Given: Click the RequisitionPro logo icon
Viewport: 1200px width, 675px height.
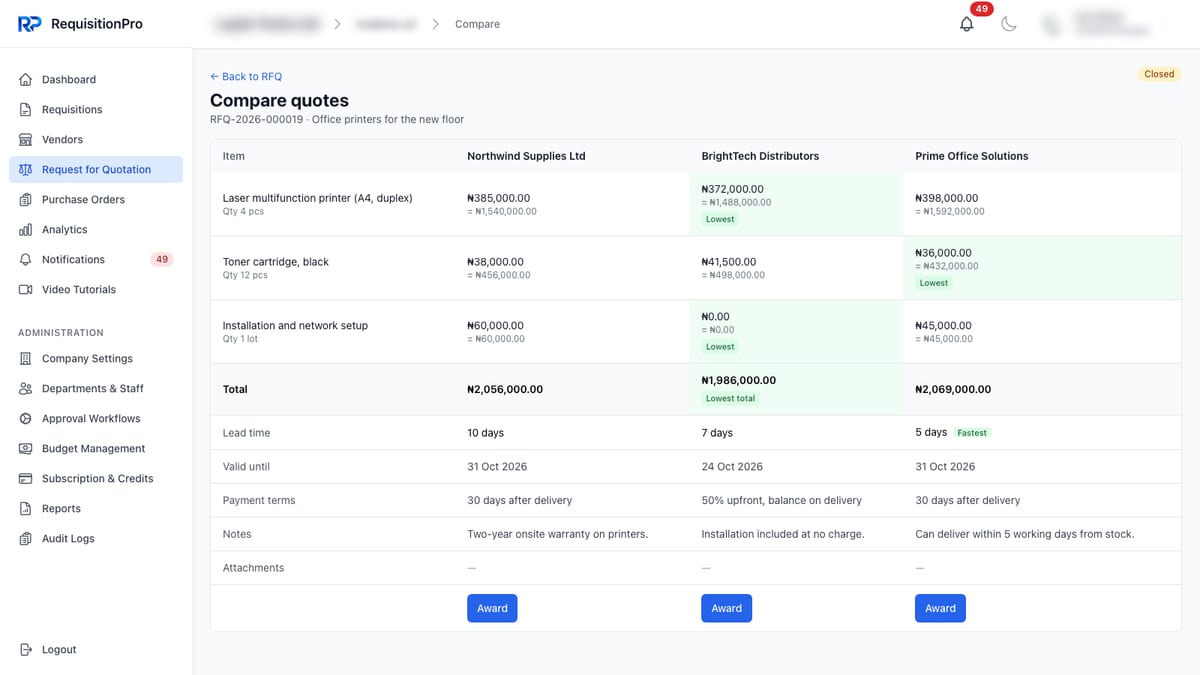Looking at the screenshot, I should [x=30, y=24].
